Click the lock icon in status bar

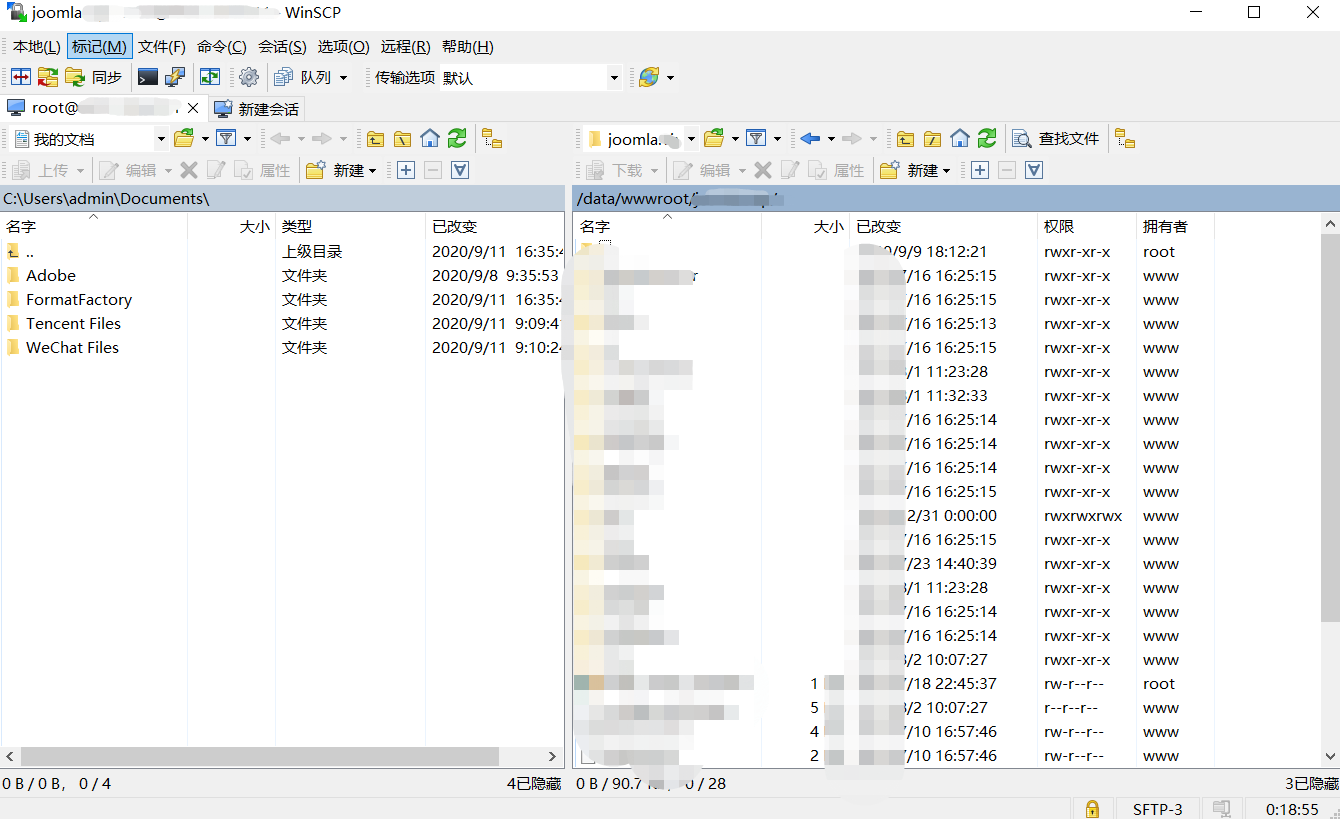1092,808
